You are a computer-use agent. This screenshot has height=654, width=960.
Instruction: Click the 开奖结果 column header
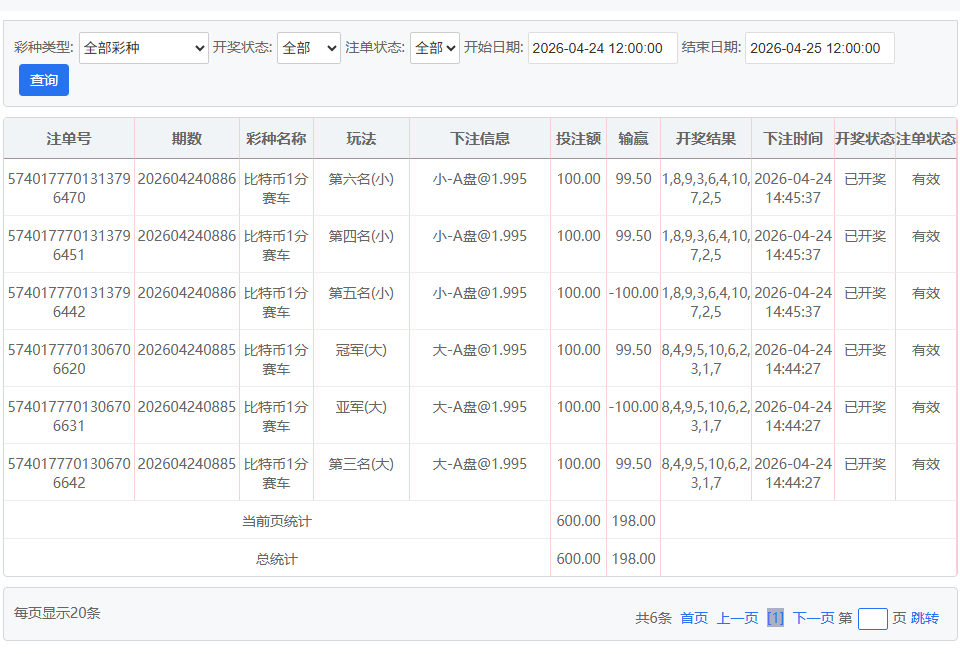coord(705,138)
